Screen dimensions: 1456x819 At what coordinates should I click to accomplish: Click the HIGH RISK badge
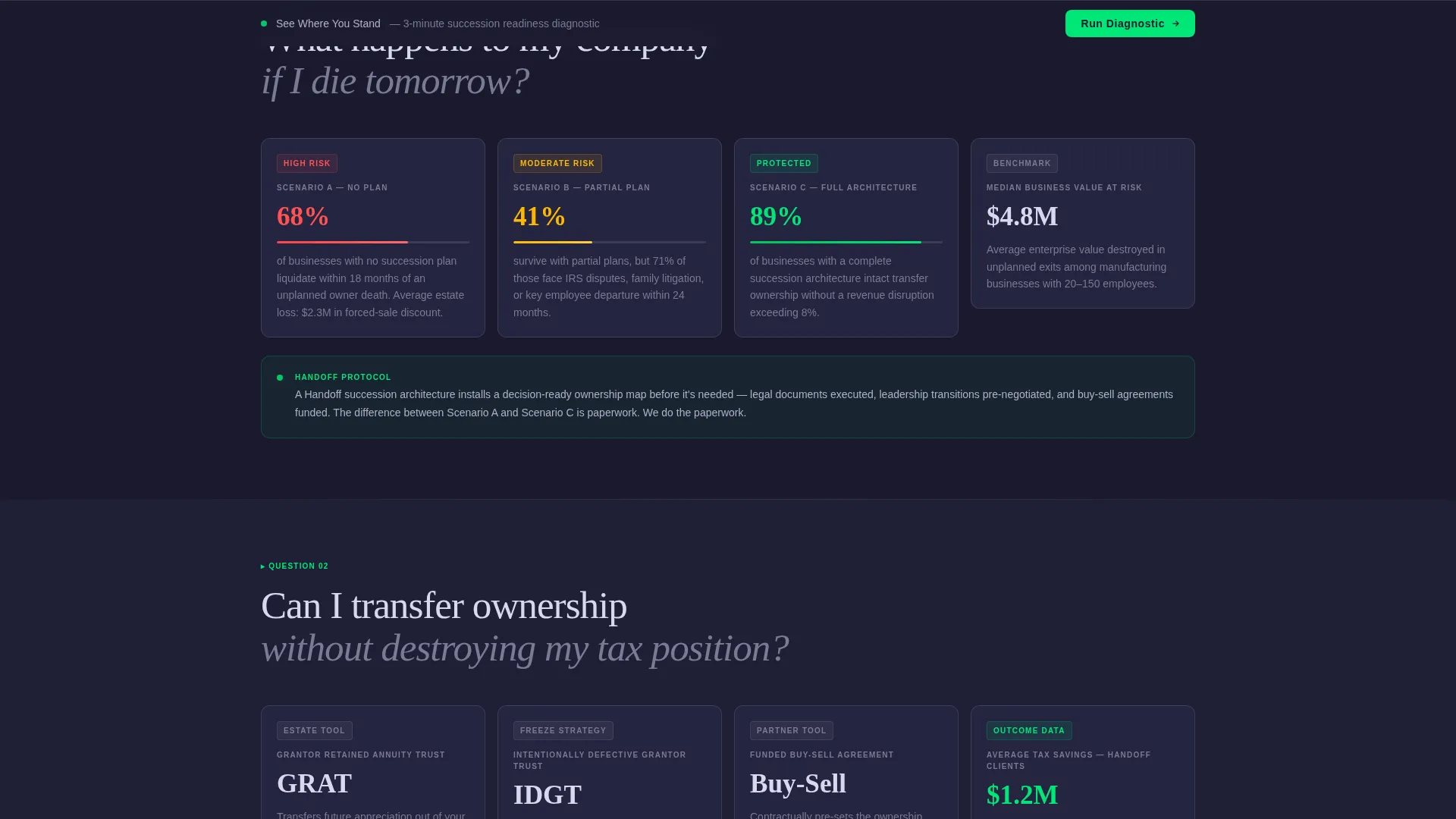pos(307,164)
